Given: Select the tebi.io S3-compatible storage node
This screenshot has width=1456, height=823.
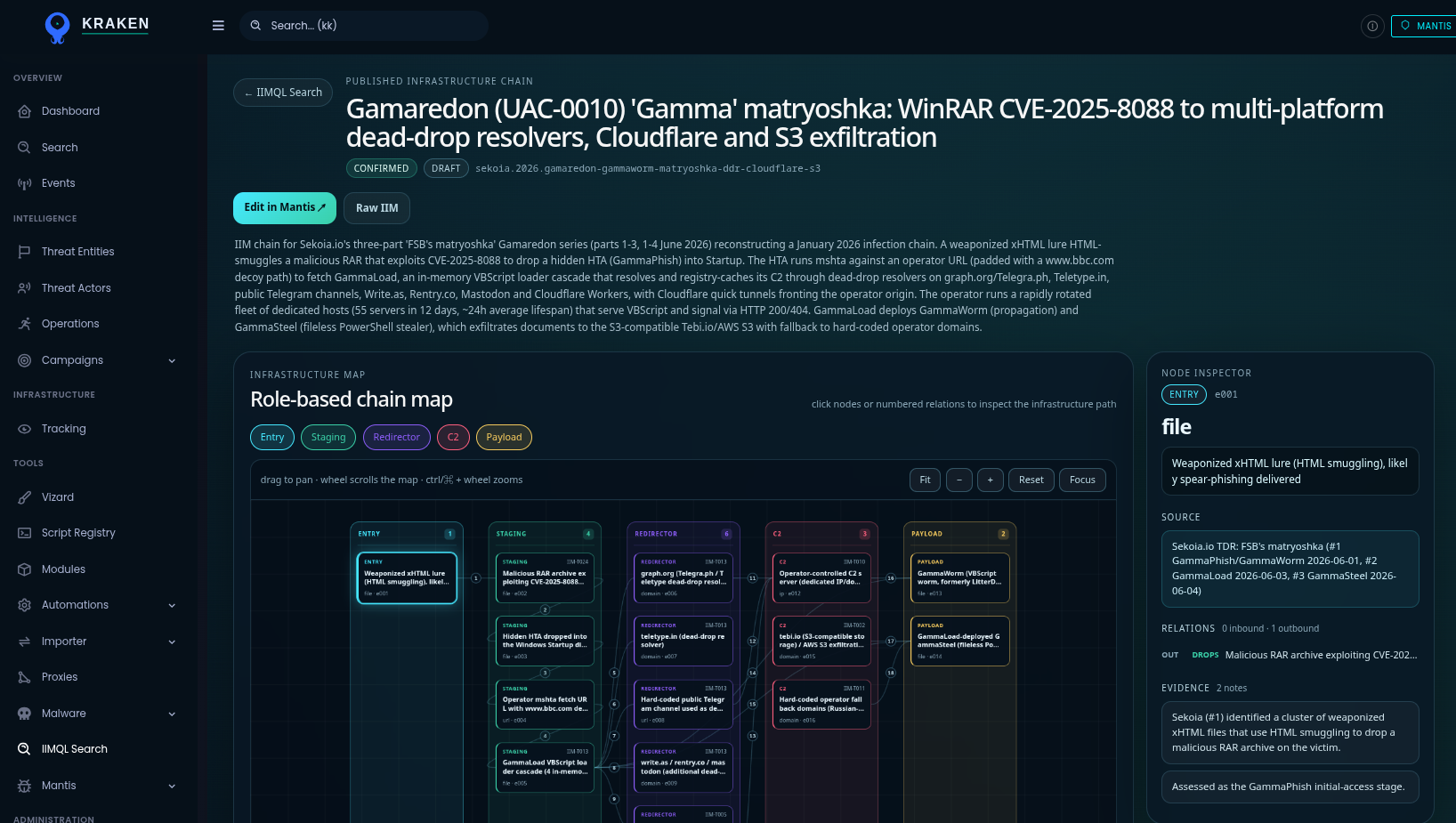Looking at the screenshot, I should click(821, 641).
